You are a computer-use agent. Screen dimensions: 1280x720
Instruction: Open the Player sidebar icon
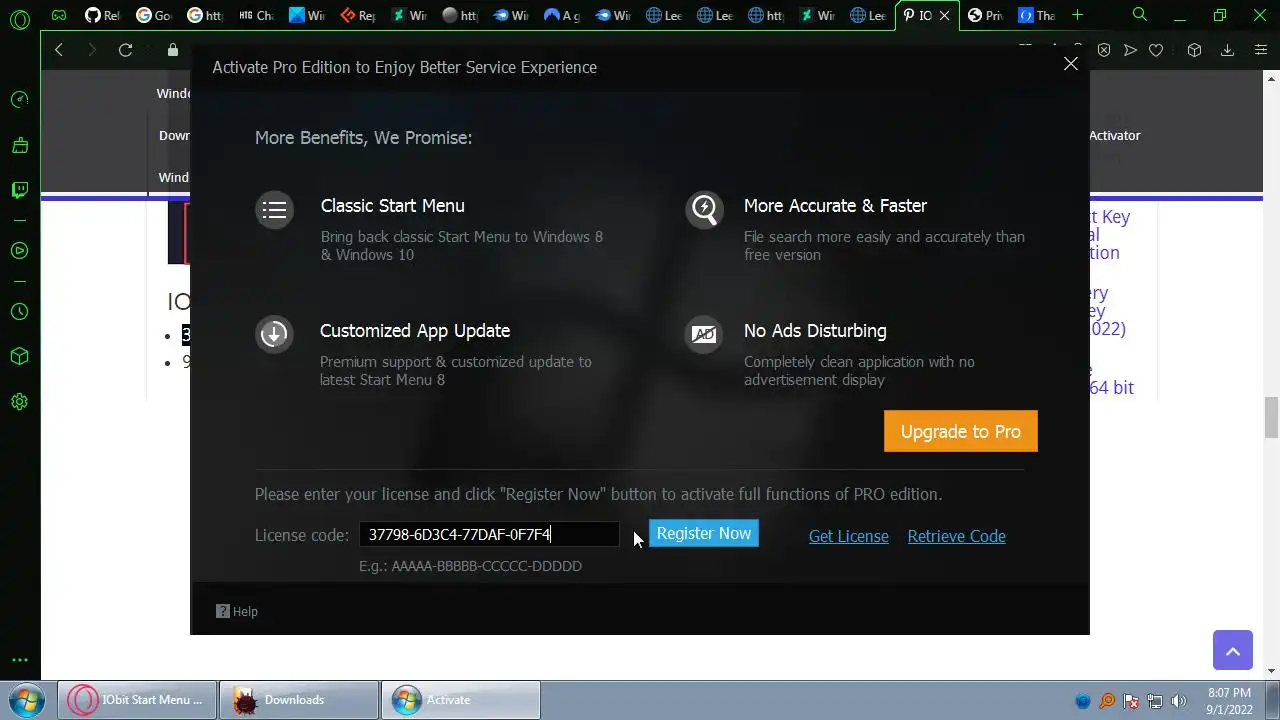pos(19,250)
